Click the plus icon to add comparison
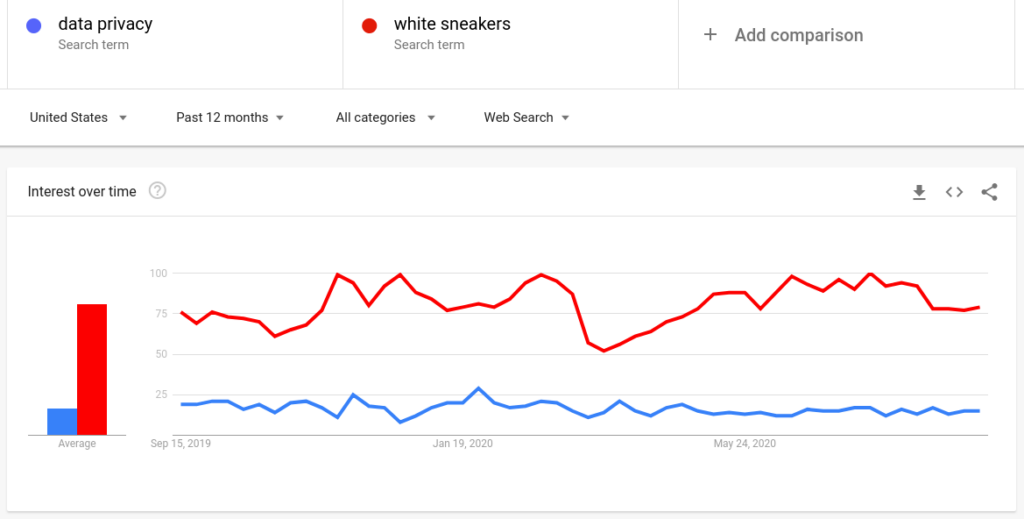 pyautogui.click(x=710, y=35)
